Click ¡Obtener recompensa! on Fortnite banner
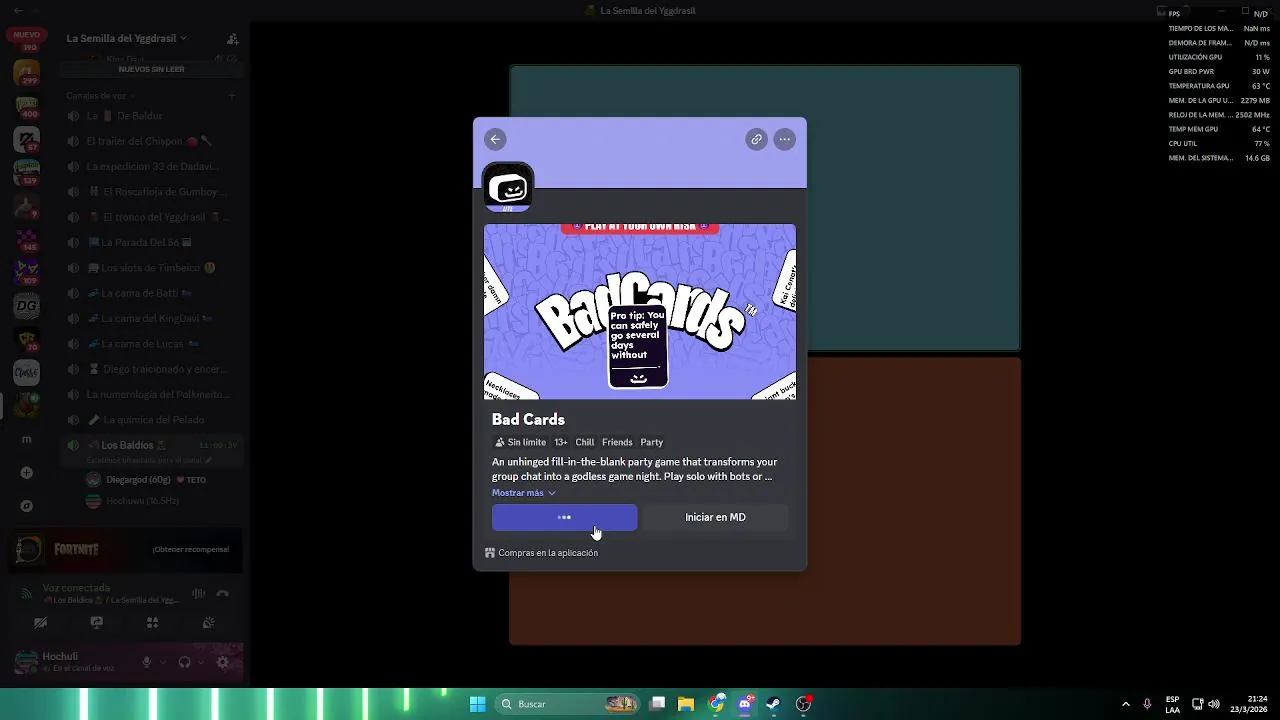This screenshot has height=720, width=1280. (190, 549)
